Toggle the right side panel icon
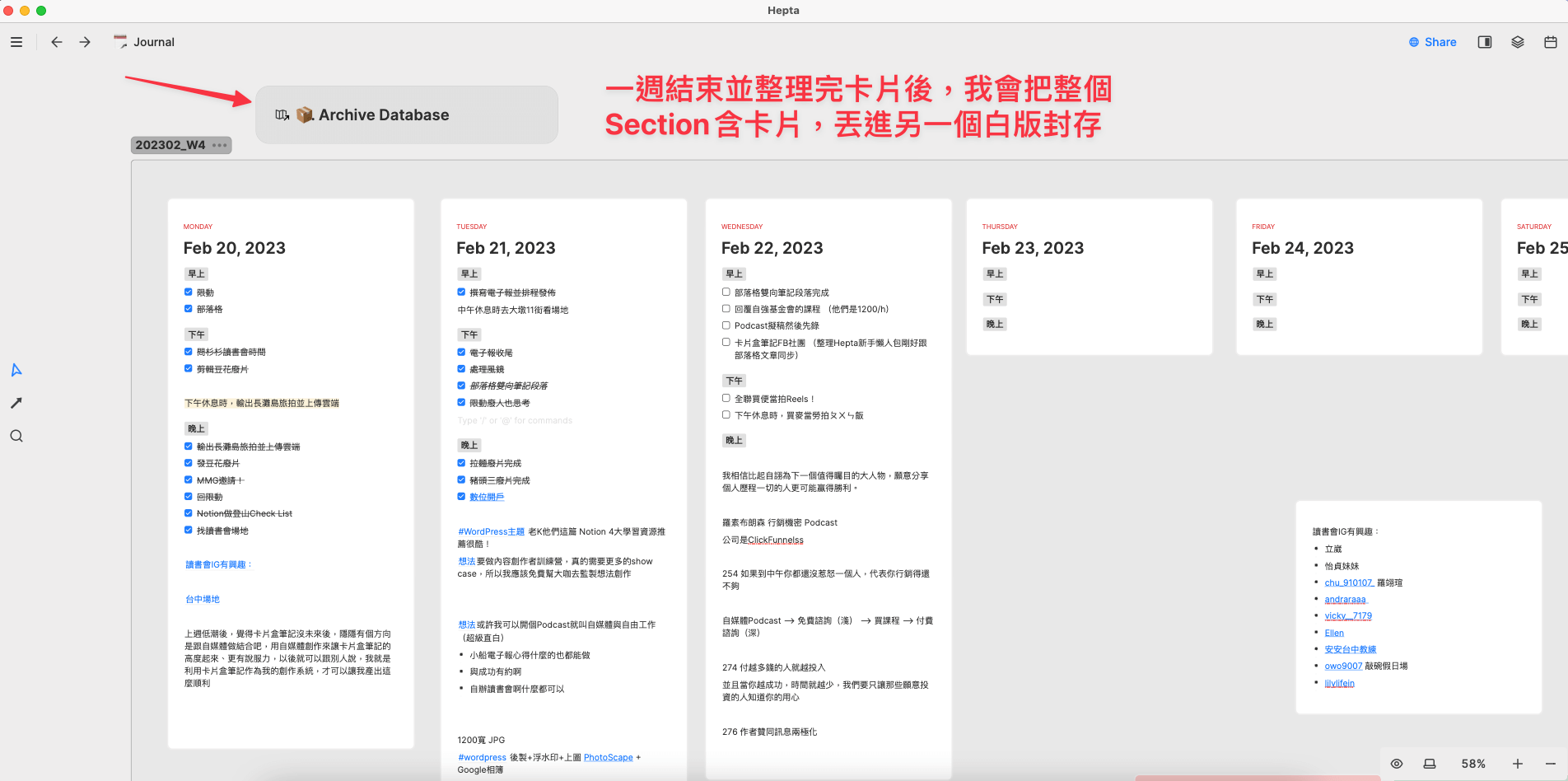1568x781 pixels. 1485,42
